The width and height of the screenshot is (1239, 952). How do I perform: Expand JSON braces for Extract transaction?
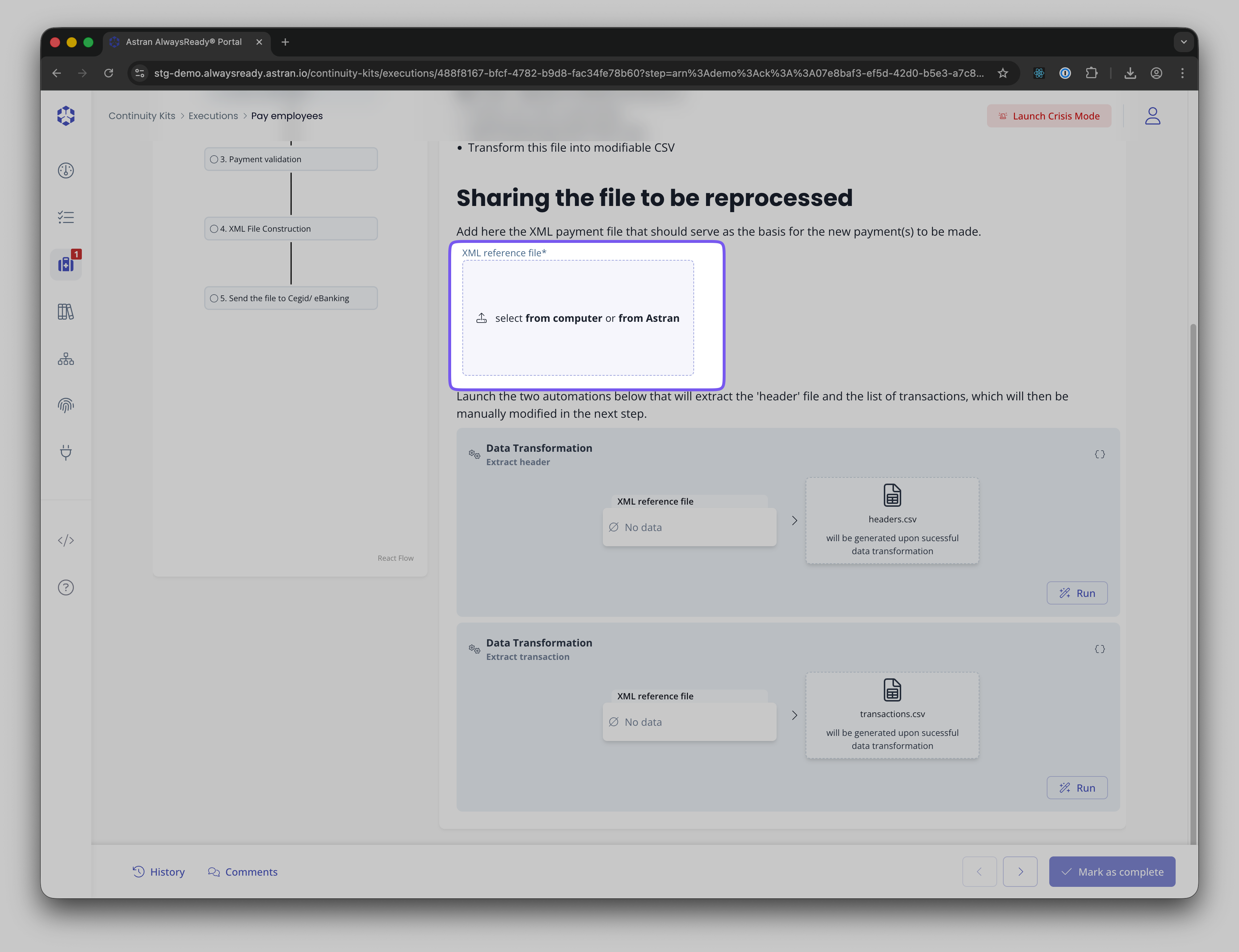click(x=1100, y=649)
